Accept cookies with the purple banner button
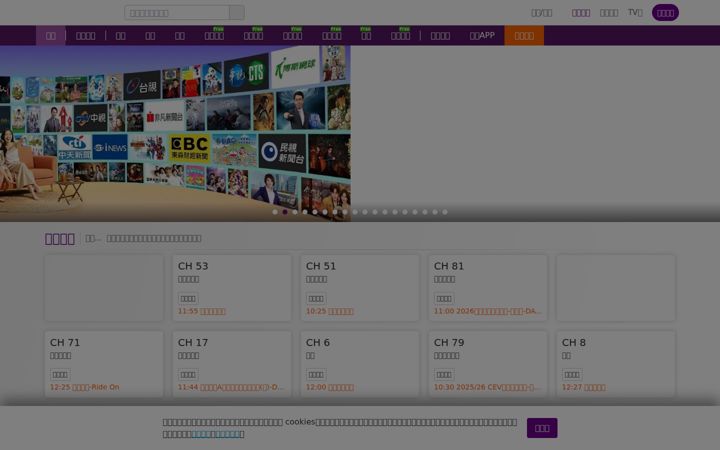This screenshot has width=720, height=450. pos(542,428)
